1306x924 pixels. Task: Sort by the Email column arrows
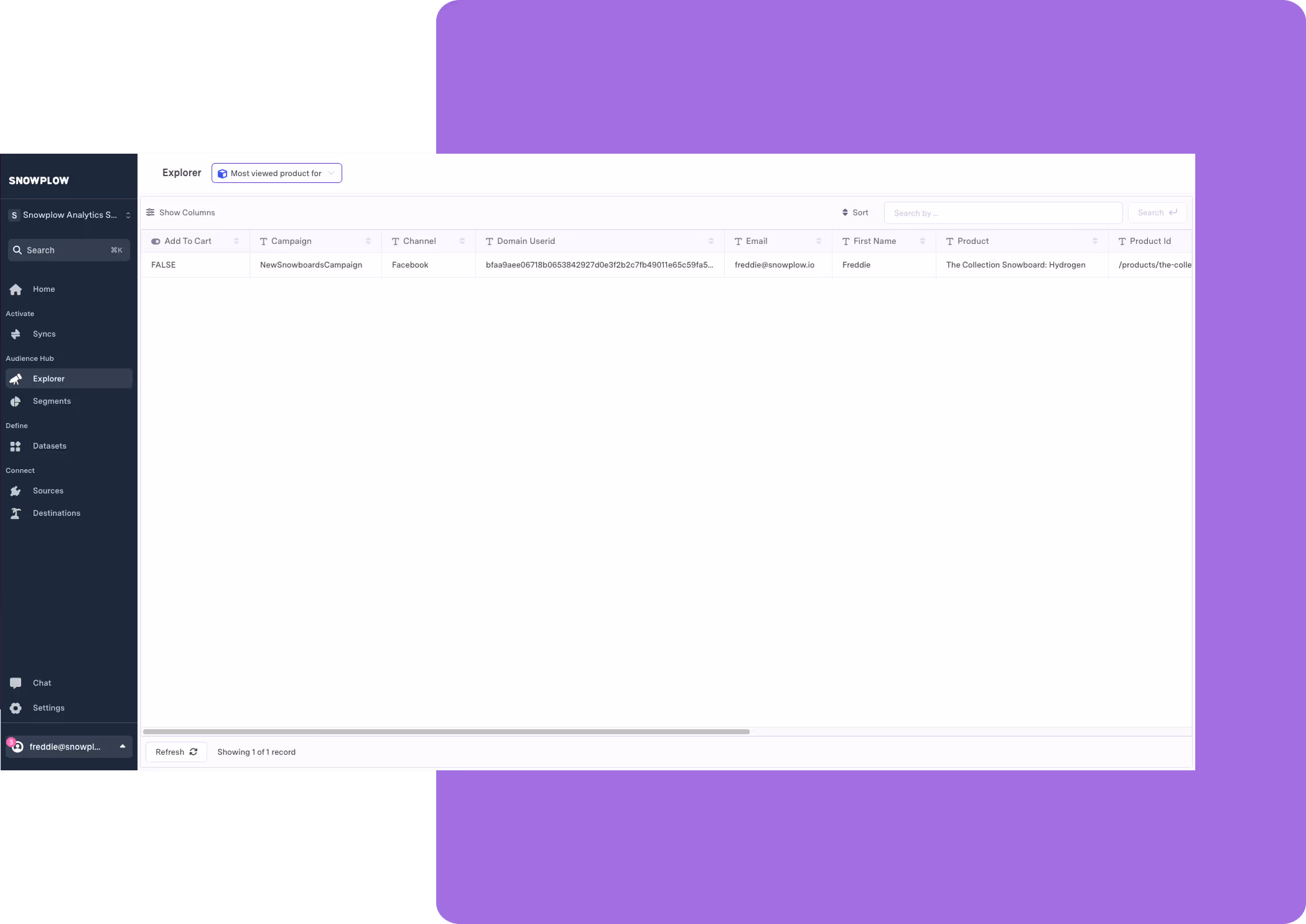coord(819,241)
